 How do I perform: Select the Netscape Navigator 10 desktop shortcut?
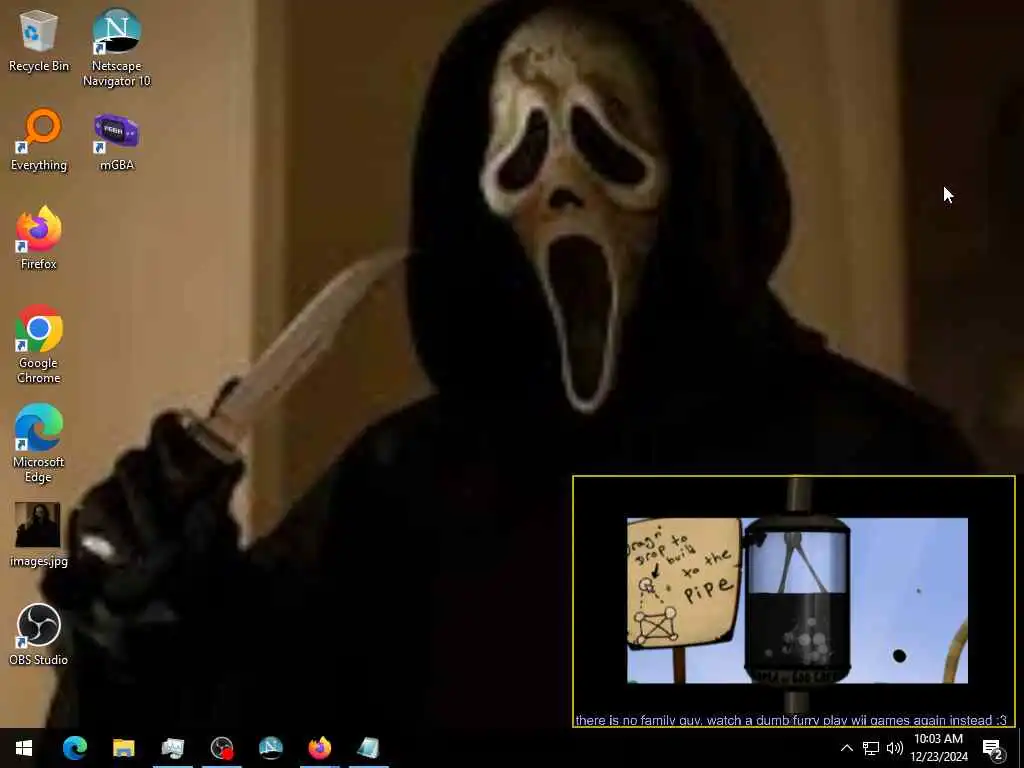116,48
